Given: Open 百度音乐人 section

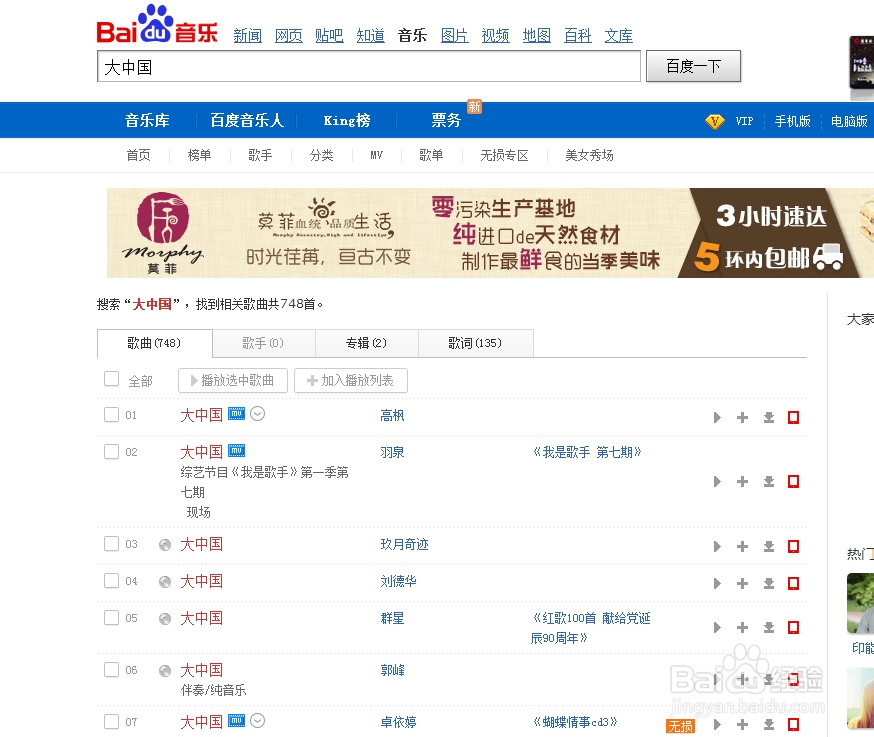Looking at the screenshot, I should pyautogui.click(x=247, y=120).
